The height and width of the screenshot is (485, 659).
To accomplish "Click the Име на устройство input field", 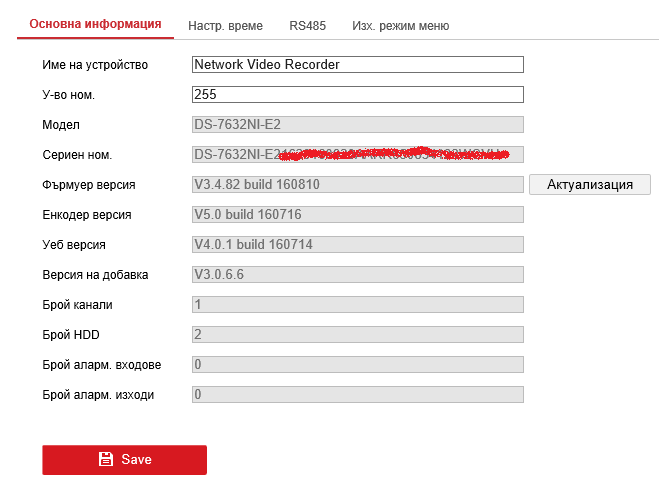I will 358,64.
